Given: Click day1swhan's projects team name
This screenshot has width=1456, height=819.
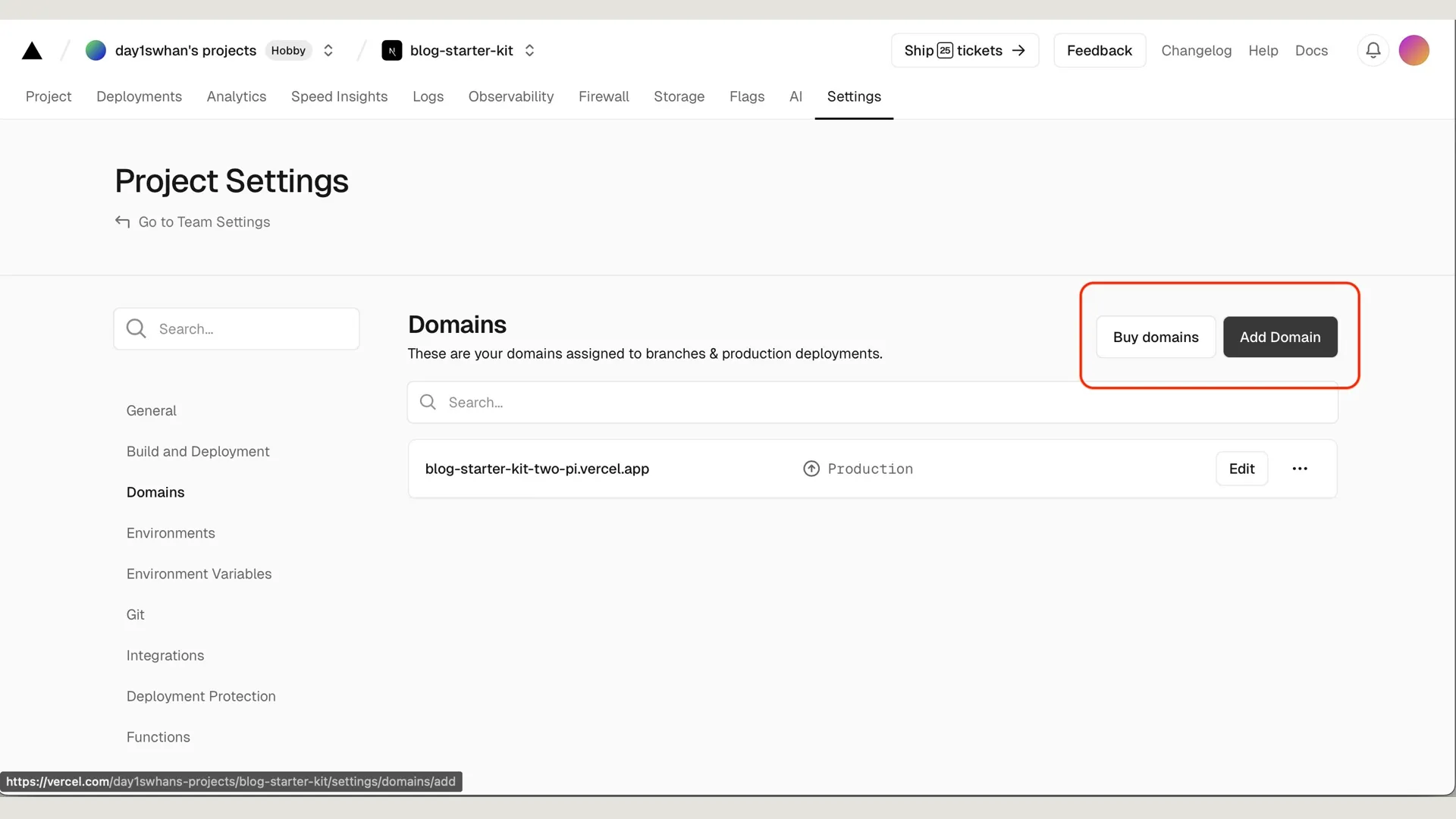Looking at the screenshot, I should [186, 51].
